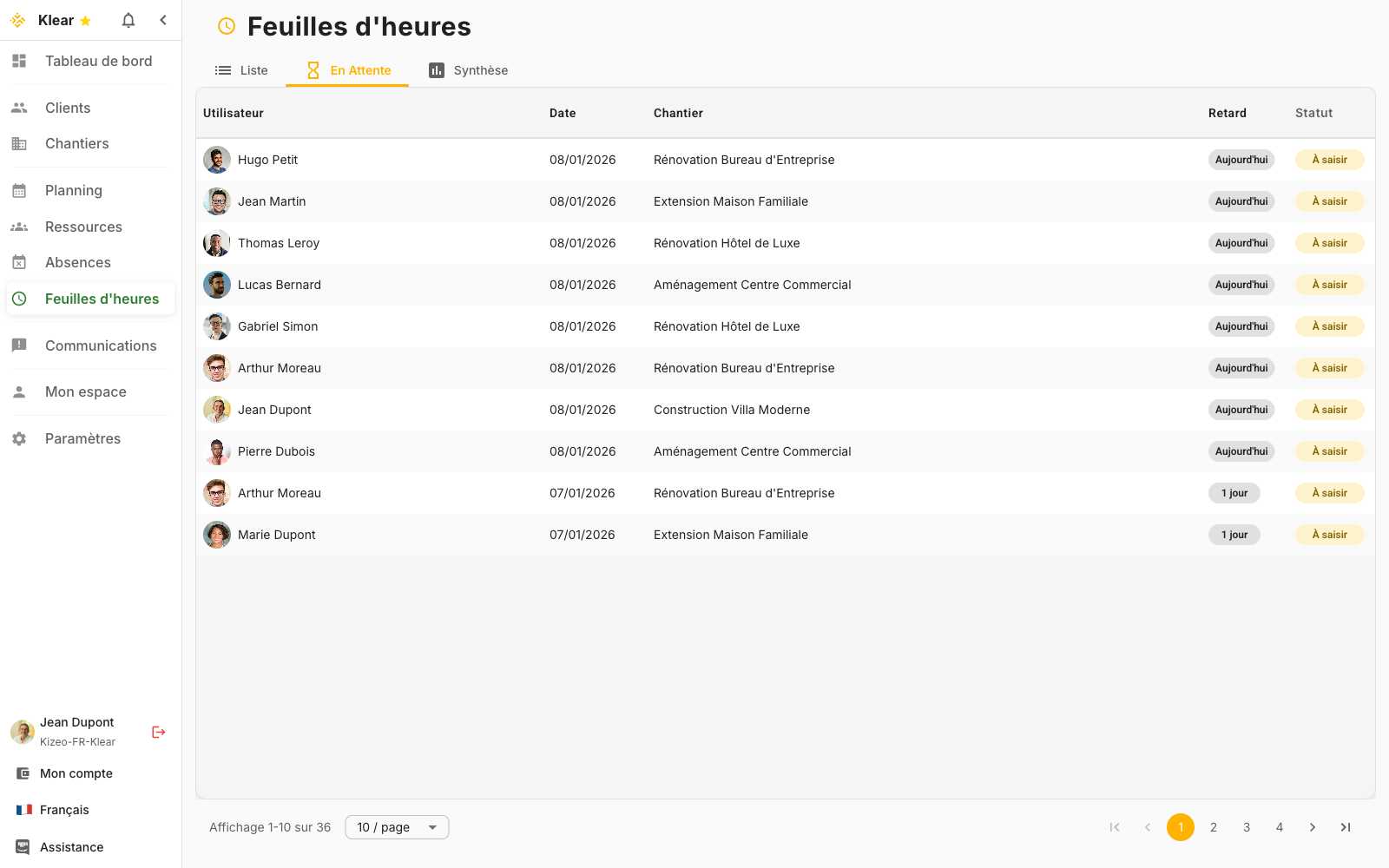This screenshot has width=1389, height=868.
Task: Click the red logout icon
Action: [159, 732]
